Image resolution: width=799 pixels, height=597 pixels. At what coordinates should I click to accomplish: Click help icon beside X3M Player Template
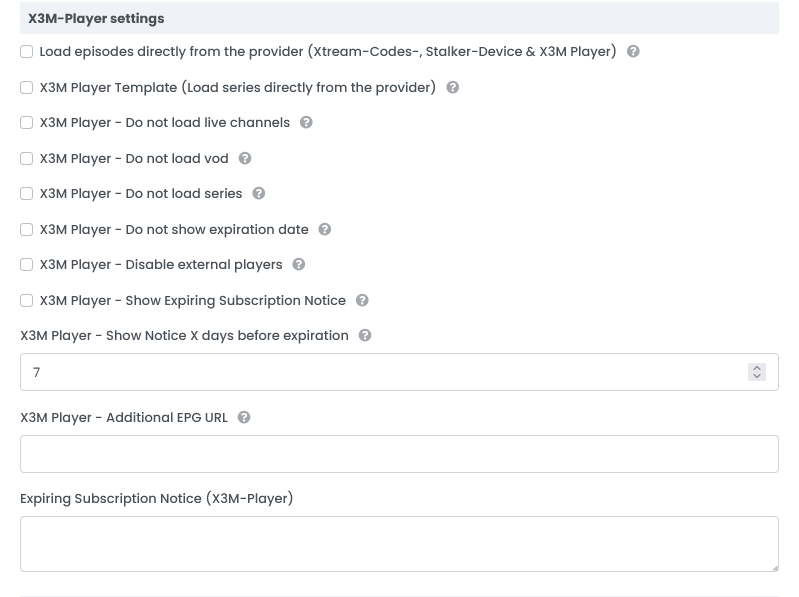[x=453, y=88]
